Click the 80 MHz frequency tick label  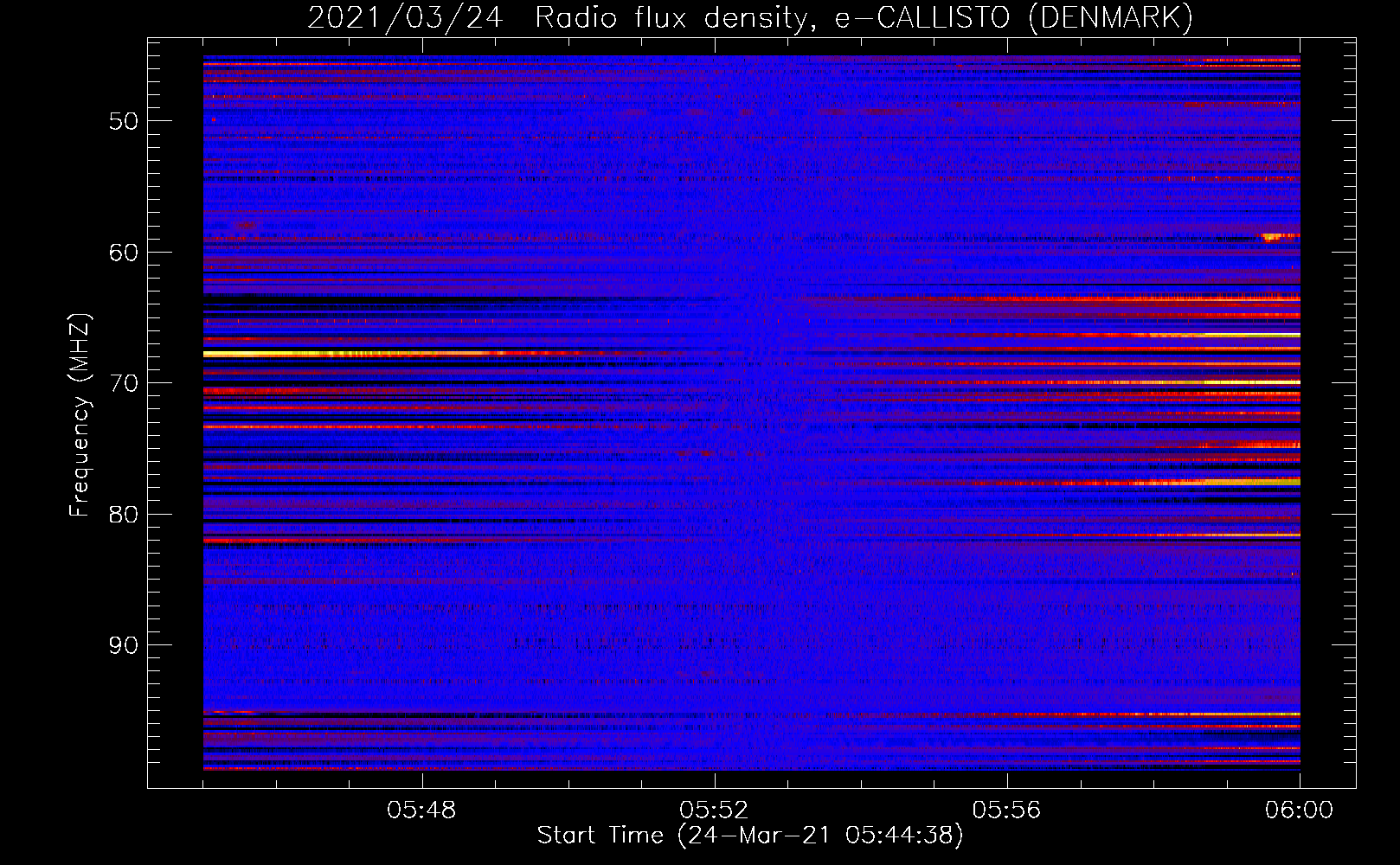(124, 515)
